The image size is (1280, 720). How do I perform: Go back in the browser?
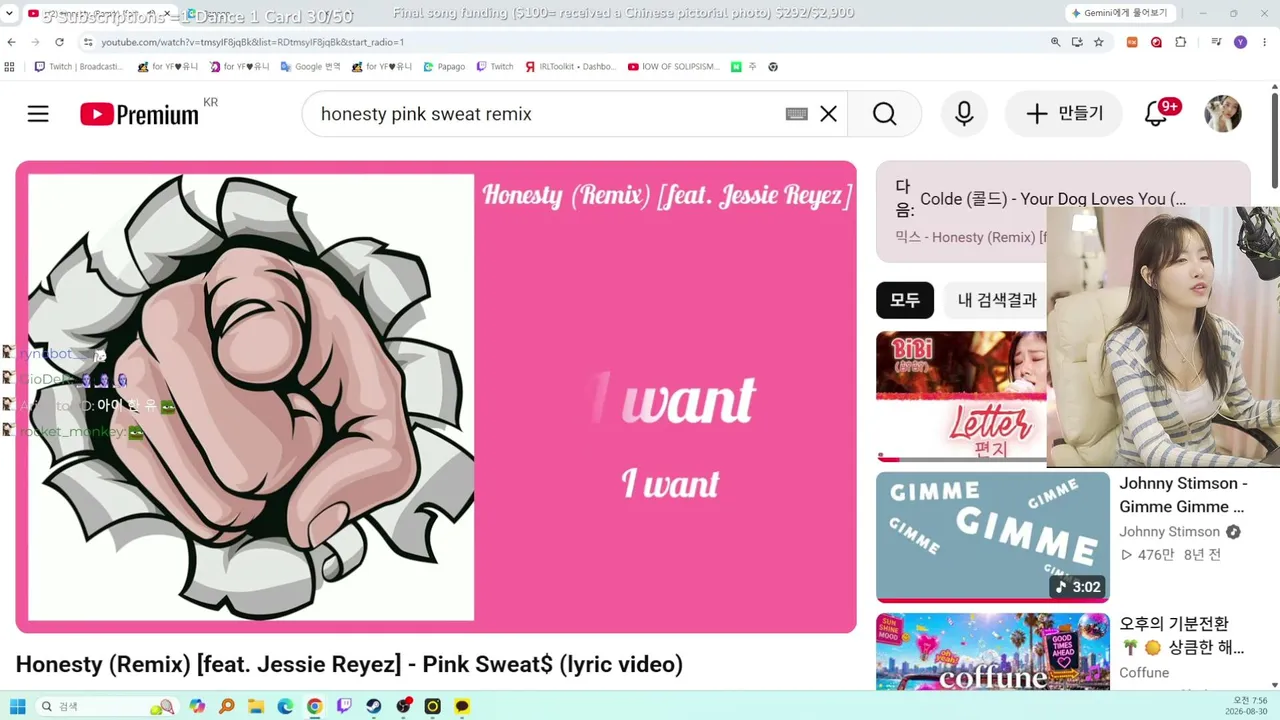[x=12, y=42]
